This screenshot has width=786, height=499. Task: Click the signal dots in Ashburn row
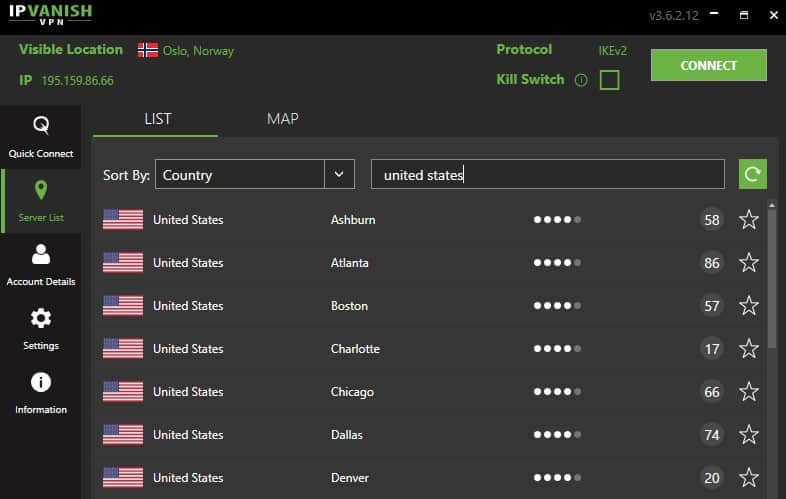tap(557, 220)
